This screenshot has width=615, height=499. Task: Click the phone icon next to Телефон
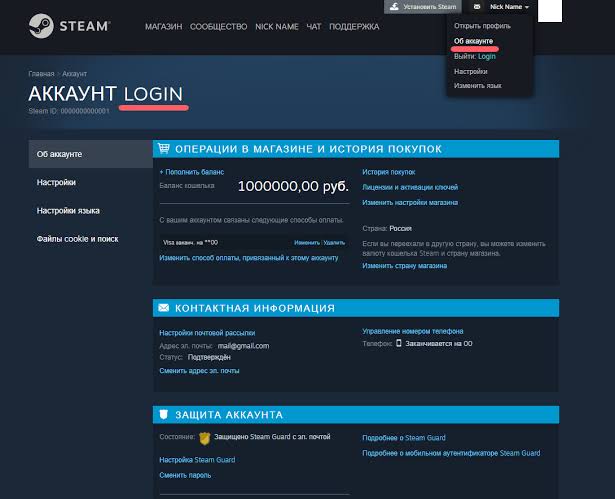pos(398,344)
